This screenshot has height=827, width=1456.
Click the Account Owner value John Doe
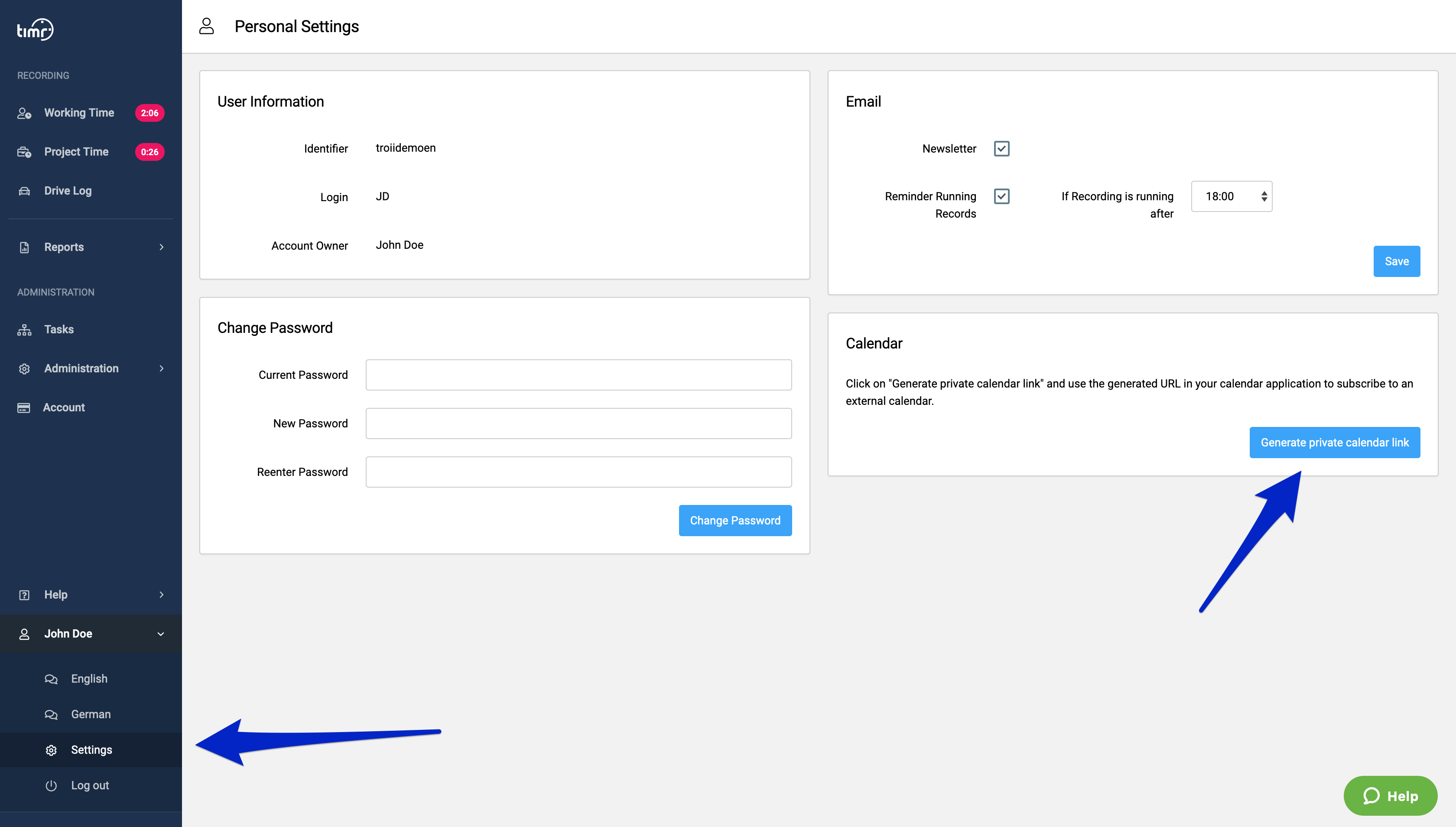coord(399,245)
